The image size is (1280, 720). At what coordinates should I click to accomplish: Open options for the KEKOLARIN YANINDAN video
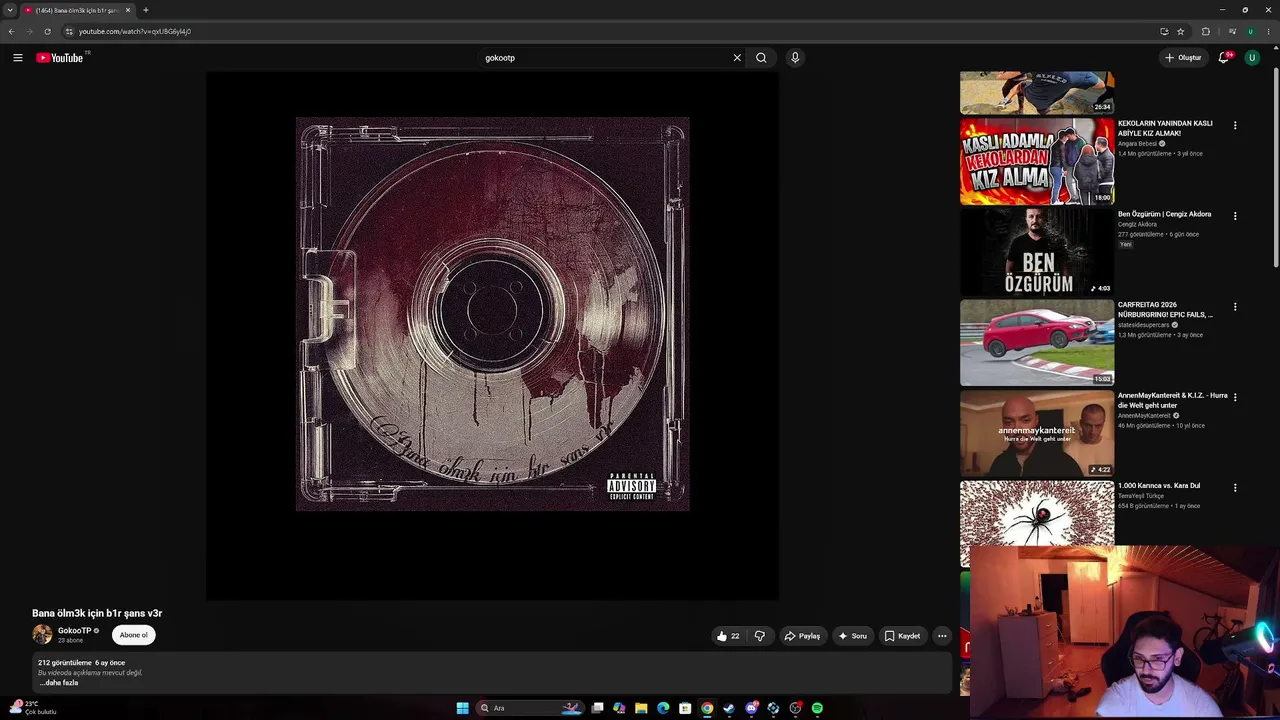click(x=1235, y=126)
